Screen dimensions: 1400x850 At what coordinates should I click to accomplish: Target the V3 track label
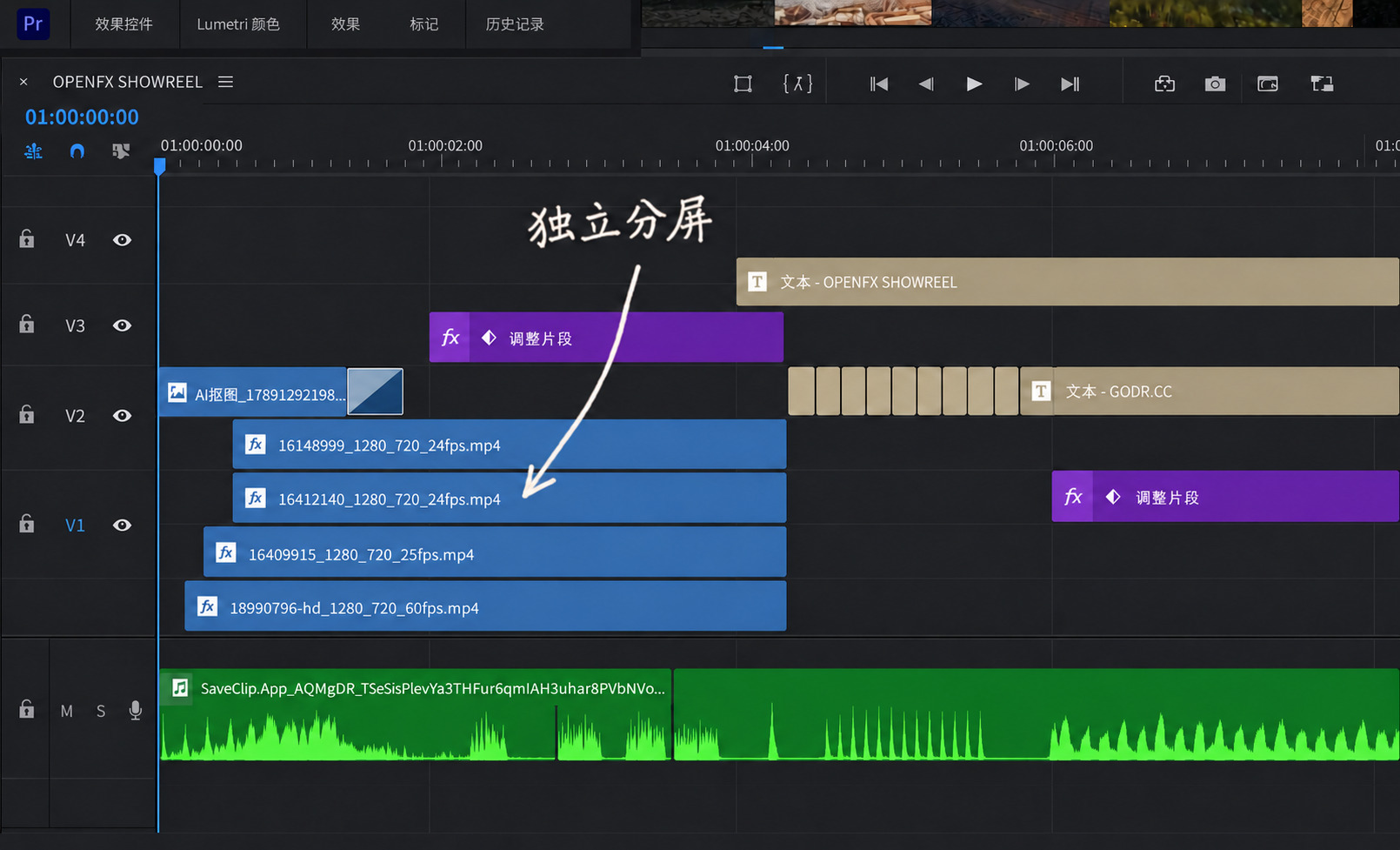point(75,325)
